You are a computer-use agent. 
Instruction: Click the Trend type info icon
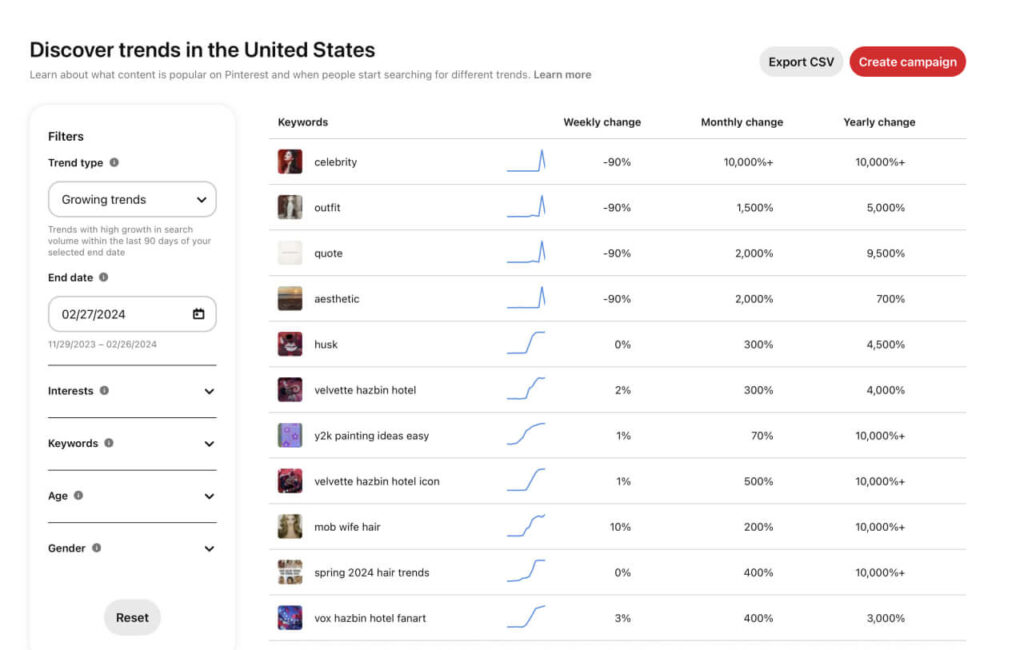point(114,163)
